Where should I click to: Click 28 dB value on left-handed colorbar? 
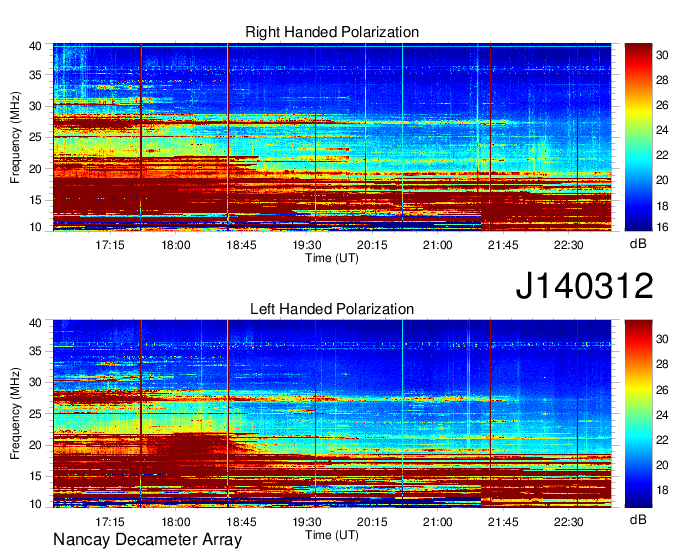[662, 364]
